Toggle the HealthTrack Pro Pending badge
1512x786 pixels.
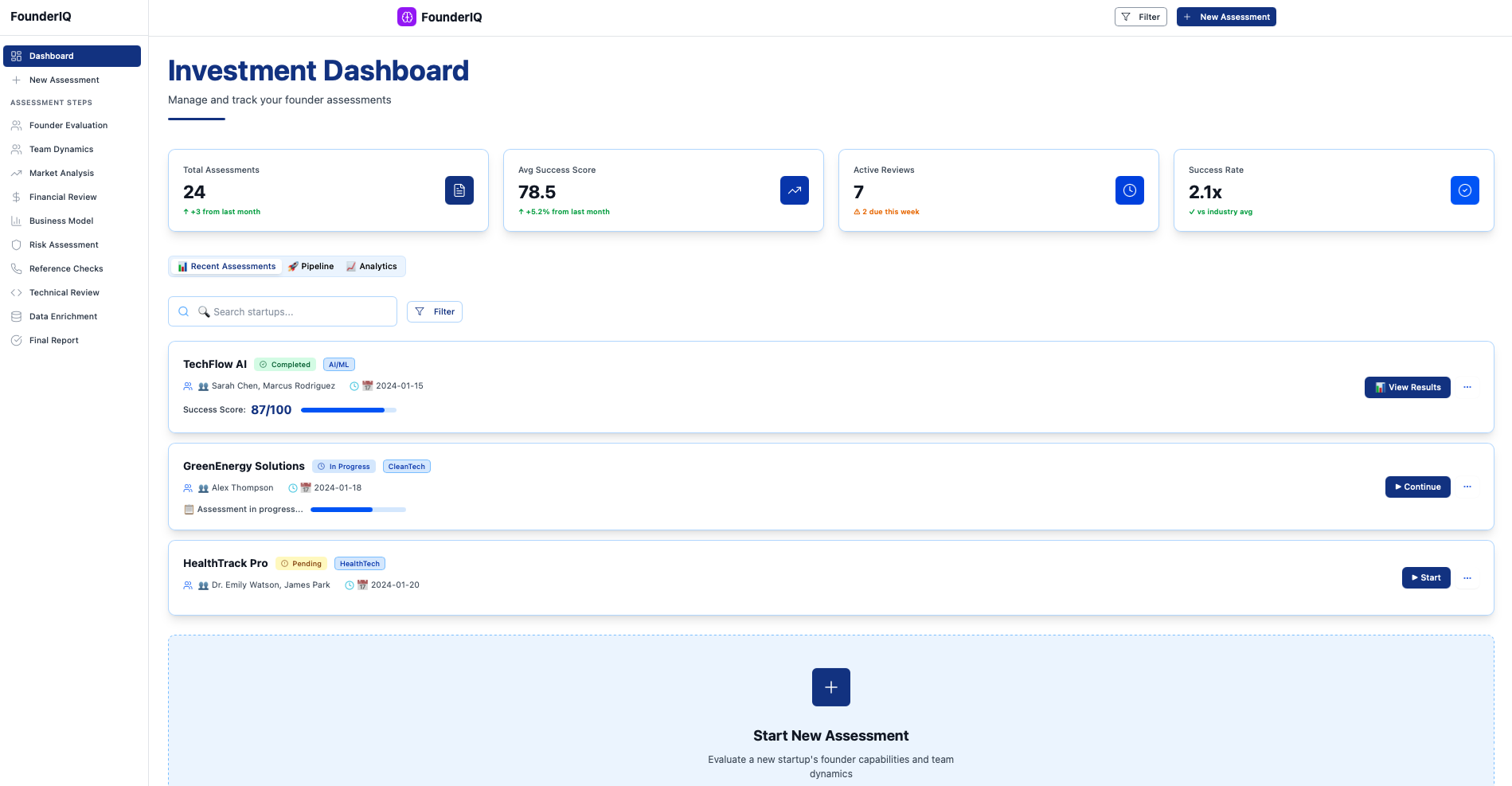click(x=301, y=563)
